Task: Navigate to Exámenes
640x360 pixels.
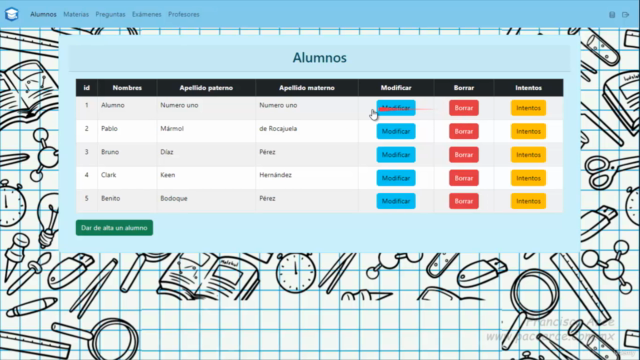Action: 147,14
